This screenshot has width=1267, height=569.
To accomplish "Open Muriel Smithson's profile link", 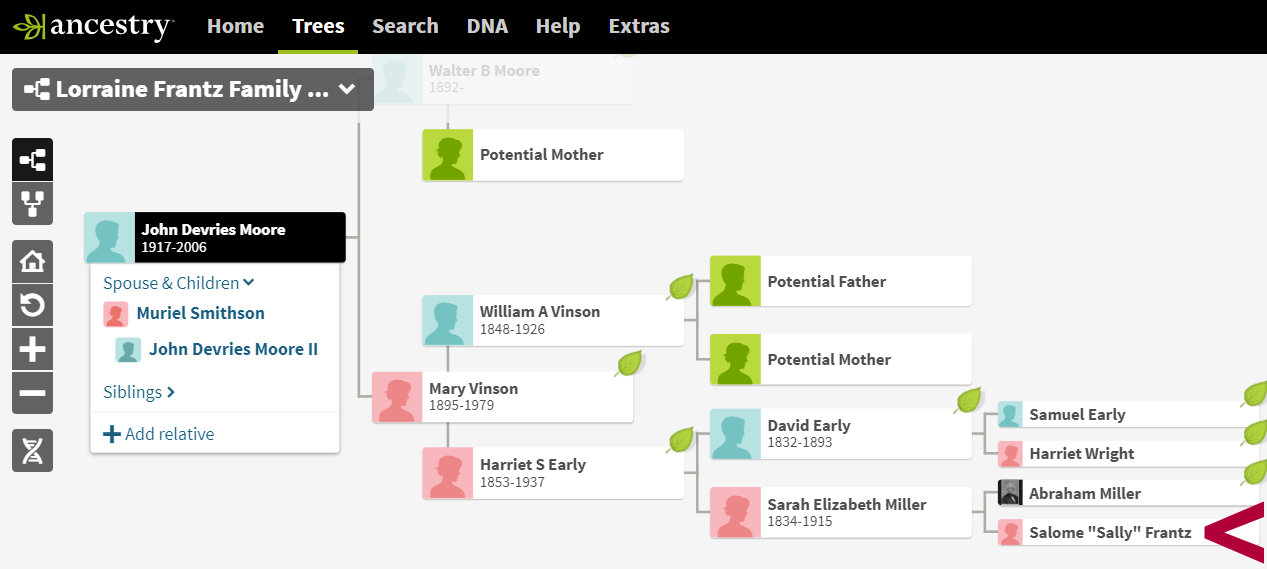I will click(x=200, y=313).
